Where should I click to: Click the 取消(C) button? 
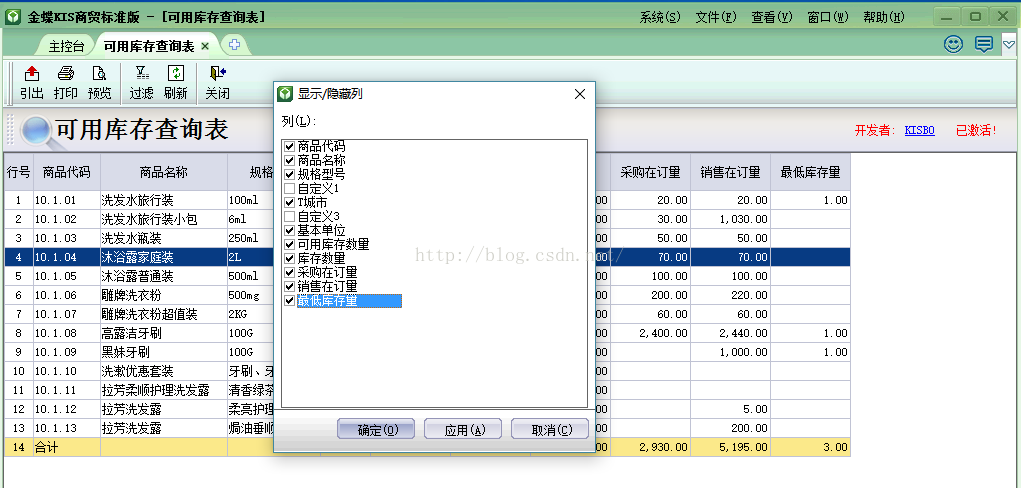[550, 429]
